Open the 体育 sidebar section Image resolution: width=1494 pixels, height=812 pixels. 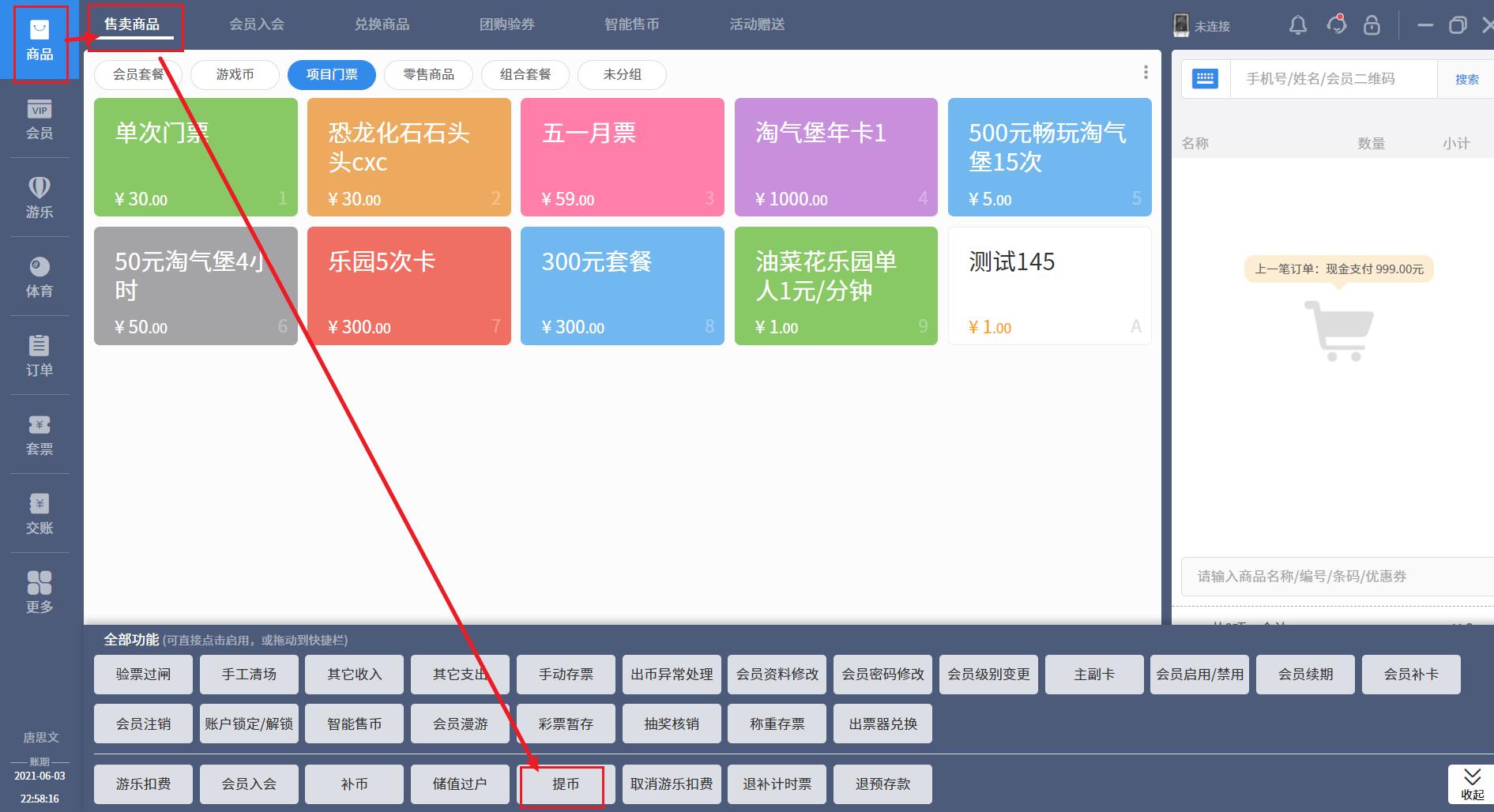coord(40,277)
